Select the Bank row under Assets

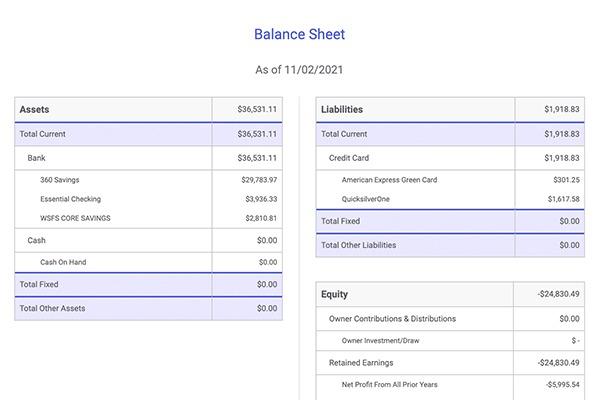pyautogui.click(x=37, y=158)
